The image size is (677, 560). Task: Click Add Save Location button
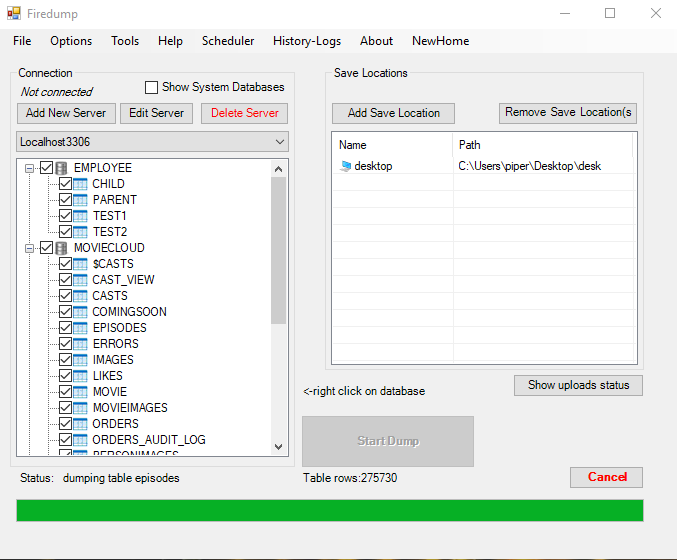click(x=393, y=113)
